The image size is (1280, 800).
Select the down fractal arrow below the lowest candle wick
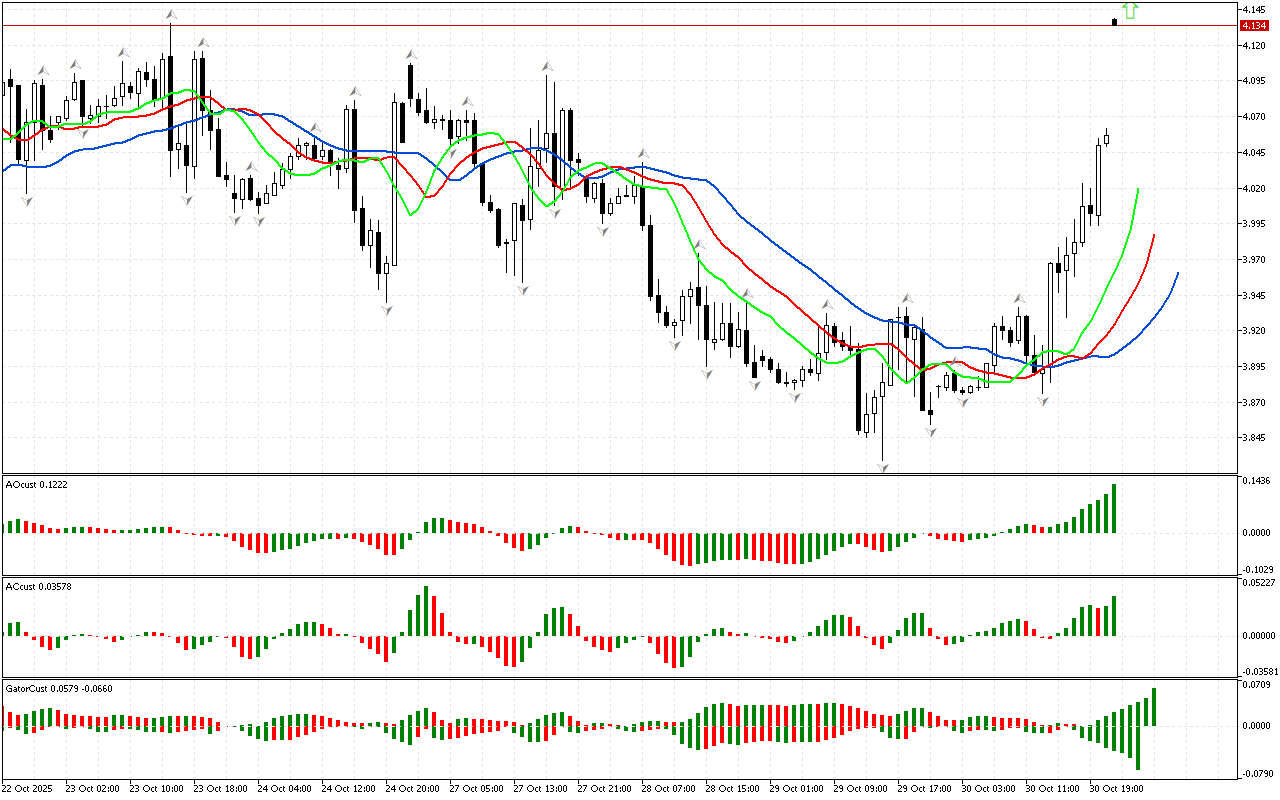(883, 467)
